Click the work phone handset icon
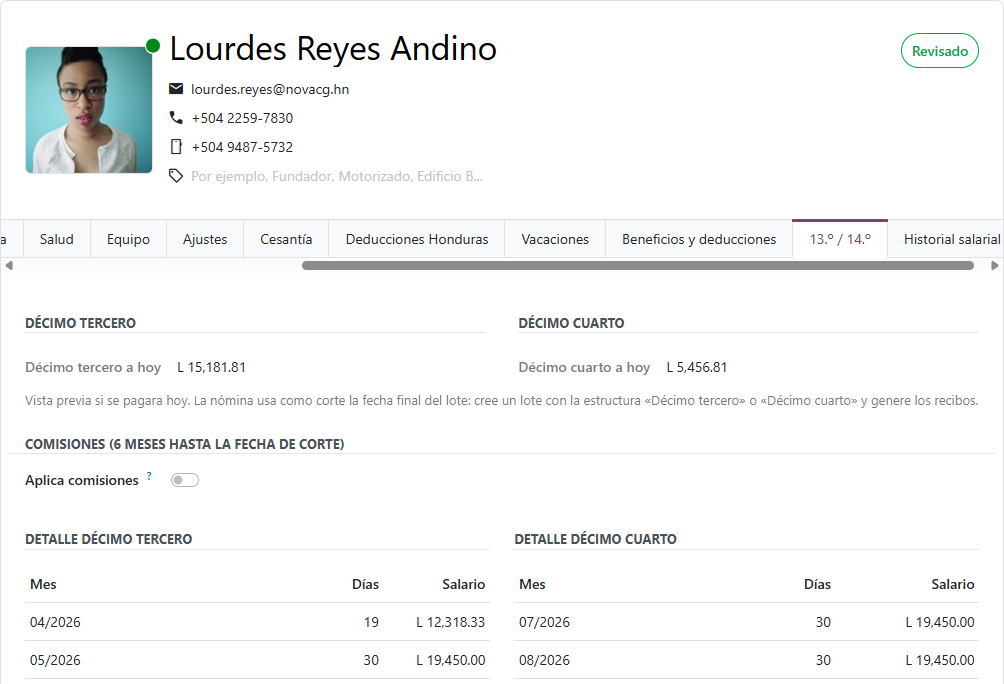The width and height of the screenshot is (1004, 684). 176,117
